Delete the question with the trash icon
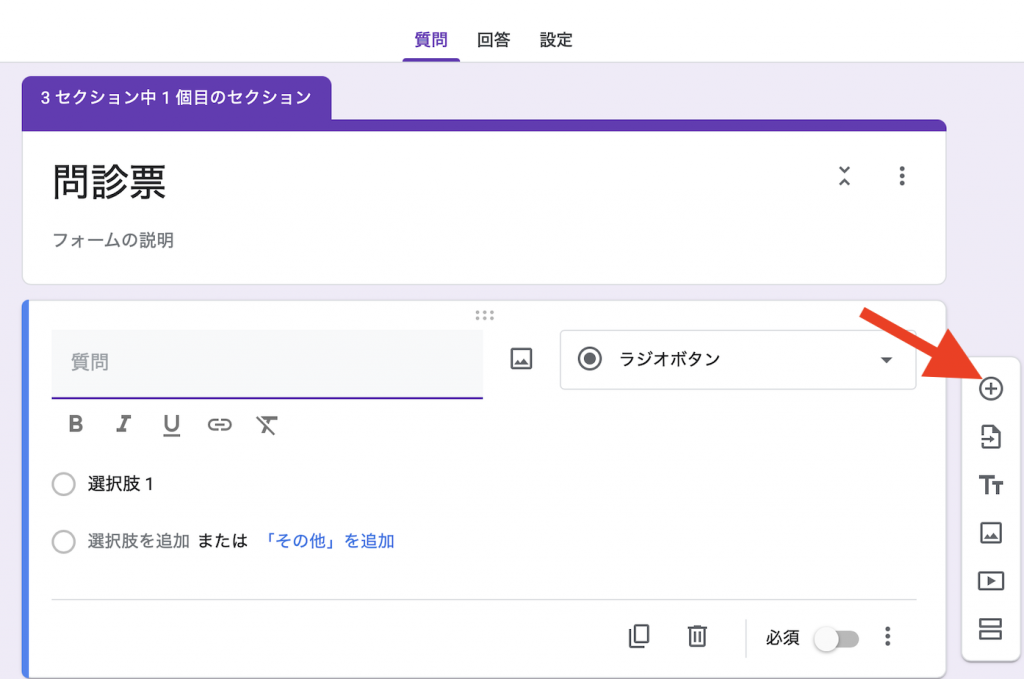The image size is (1024, 679). coord(697,636)
